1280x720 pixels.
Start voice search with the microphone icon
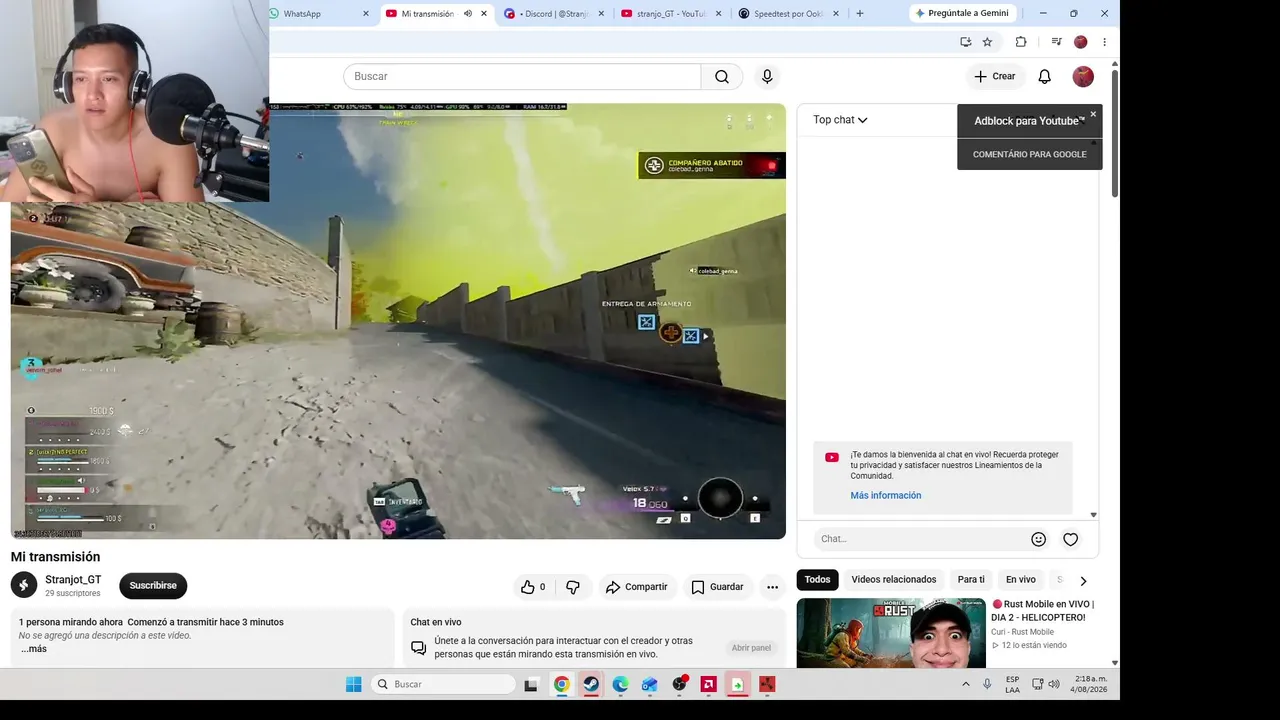tap(767, 76)
